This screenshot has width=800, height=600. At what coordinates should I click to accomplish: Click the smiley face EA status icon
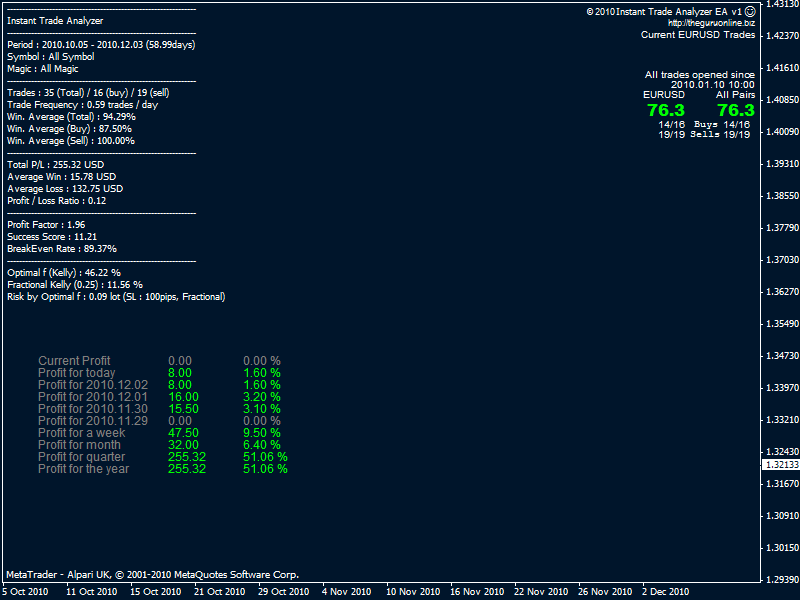point(749,11)
